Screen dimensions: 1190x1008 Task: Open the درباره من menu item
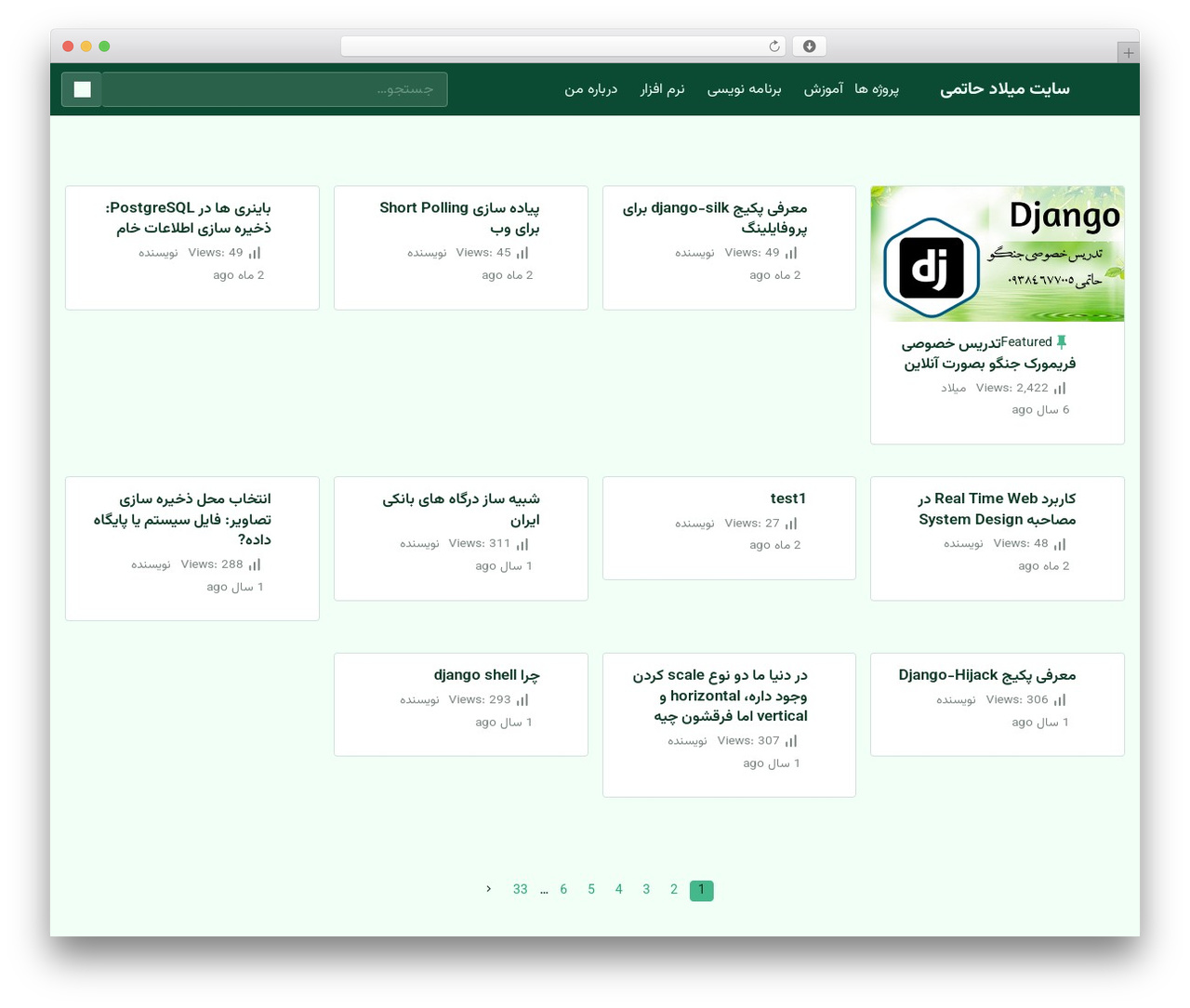pos(591,89)
